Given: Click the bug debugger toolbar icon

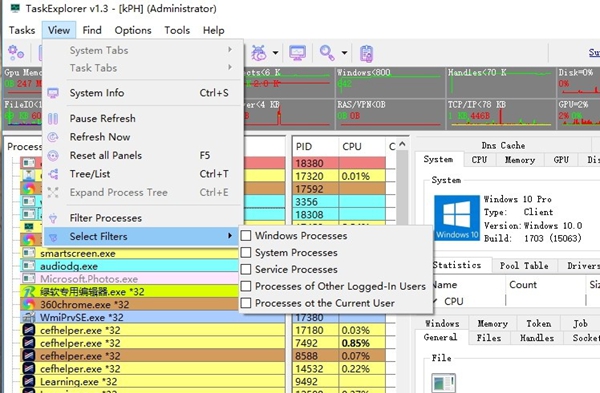Looking at the screenshot, I should click(259, 53).
